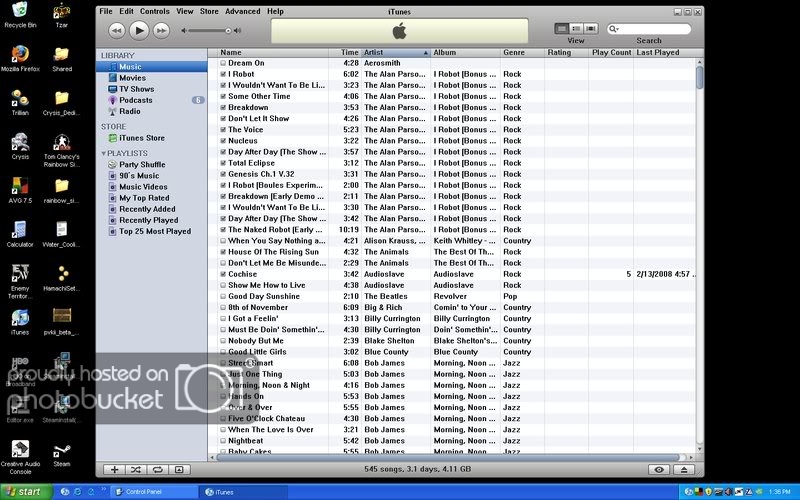Open the Controls menu
Screen dimensions: 800x500
[x=155, y=11]
